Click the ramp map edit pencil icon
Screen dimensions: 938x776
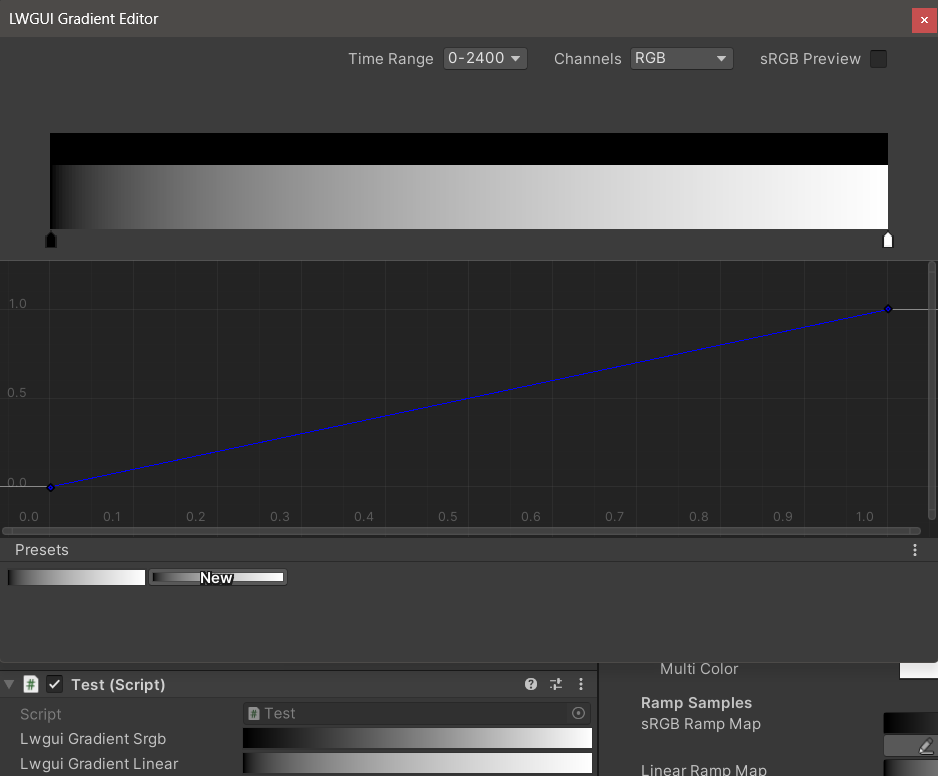point(925,746)
